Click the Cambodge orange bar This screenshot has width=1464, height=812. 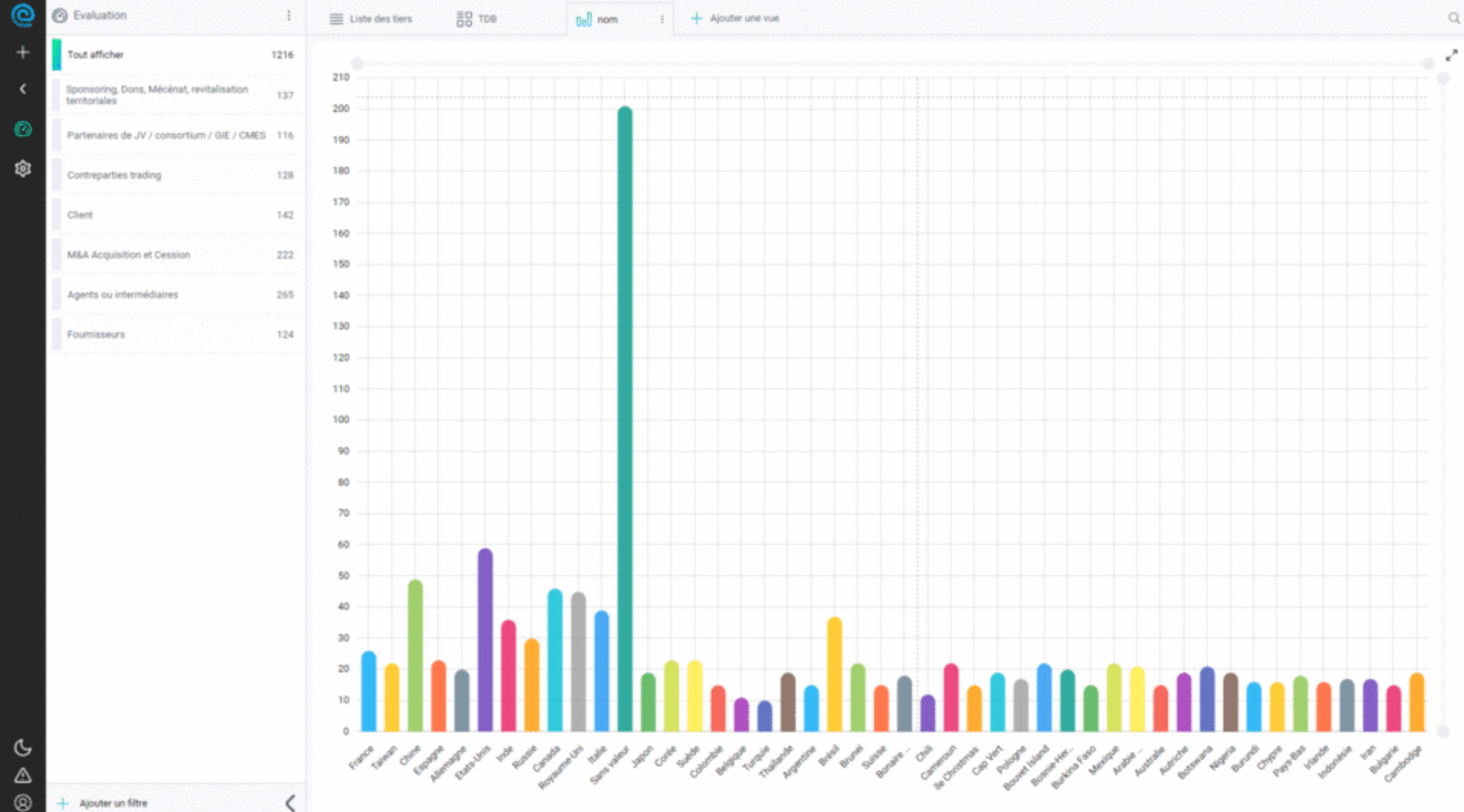(1416, 702)
